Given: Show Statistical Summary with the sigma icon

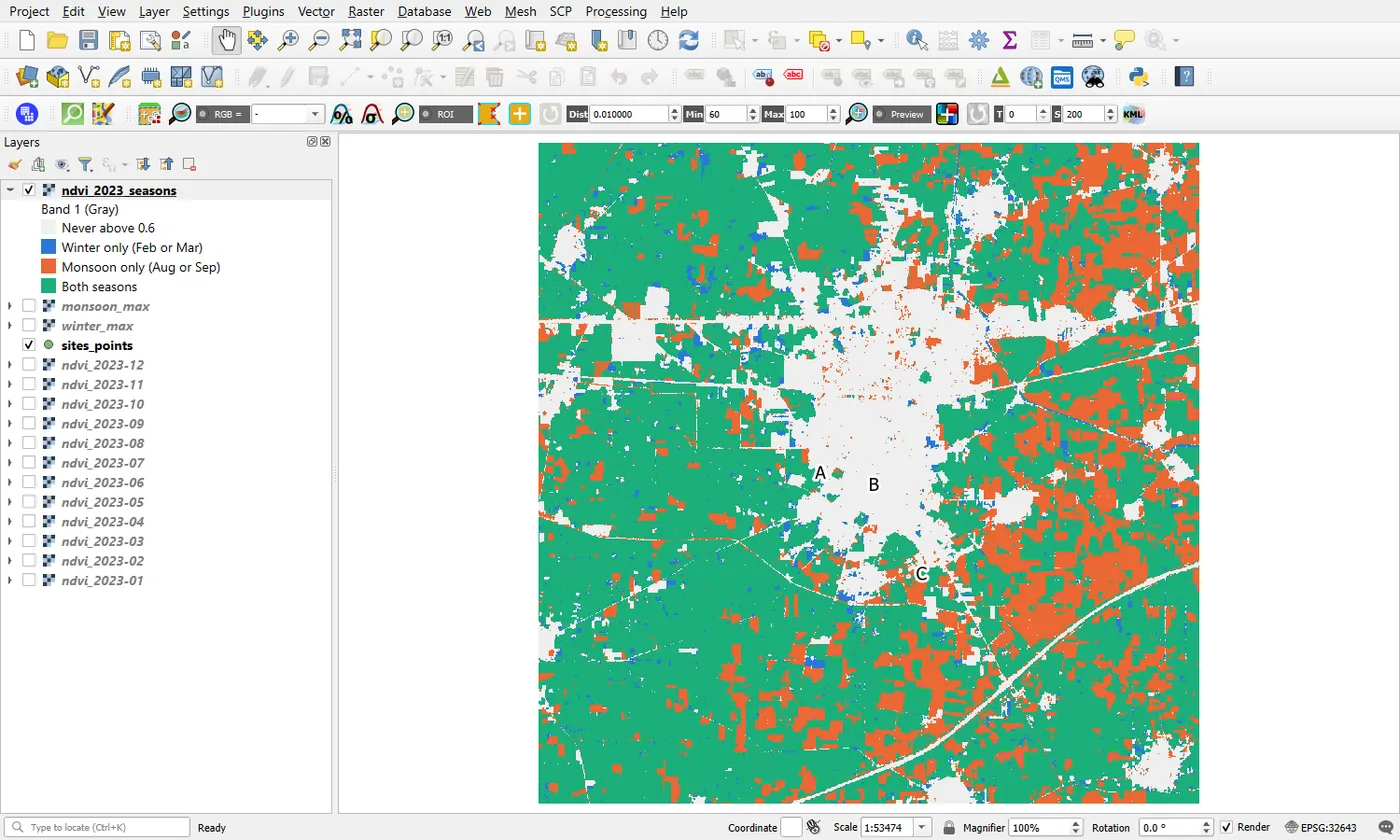Looking at the screenshot, I should pyautogui.click(x=1009, y=40).
